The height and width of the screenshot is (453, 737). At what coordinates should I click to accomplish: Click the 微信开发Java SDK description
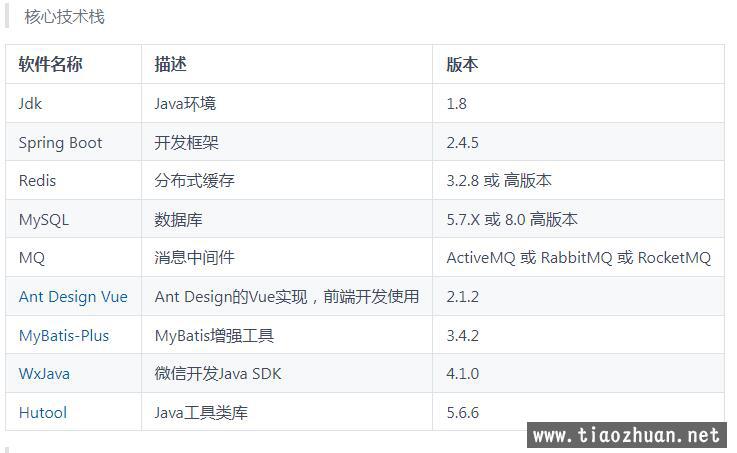pyautogui.click(x=218, y=374)
